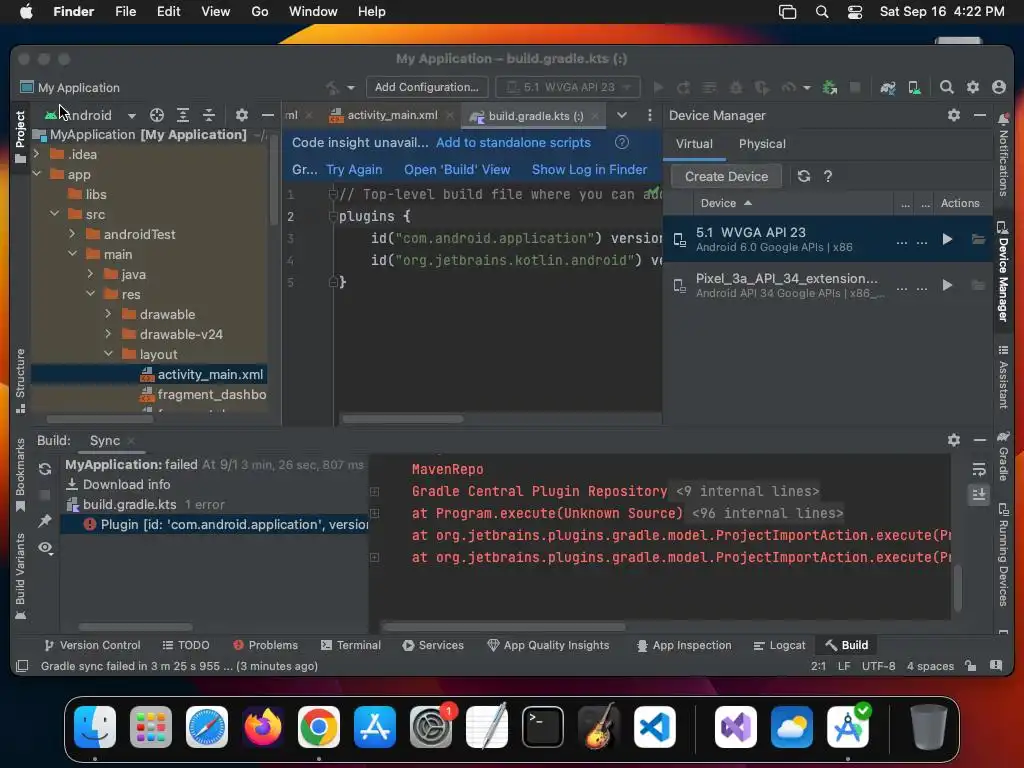Open the Terminal tool tab
This screenshot has width=1024, height=768.
[x=351, y=645]
